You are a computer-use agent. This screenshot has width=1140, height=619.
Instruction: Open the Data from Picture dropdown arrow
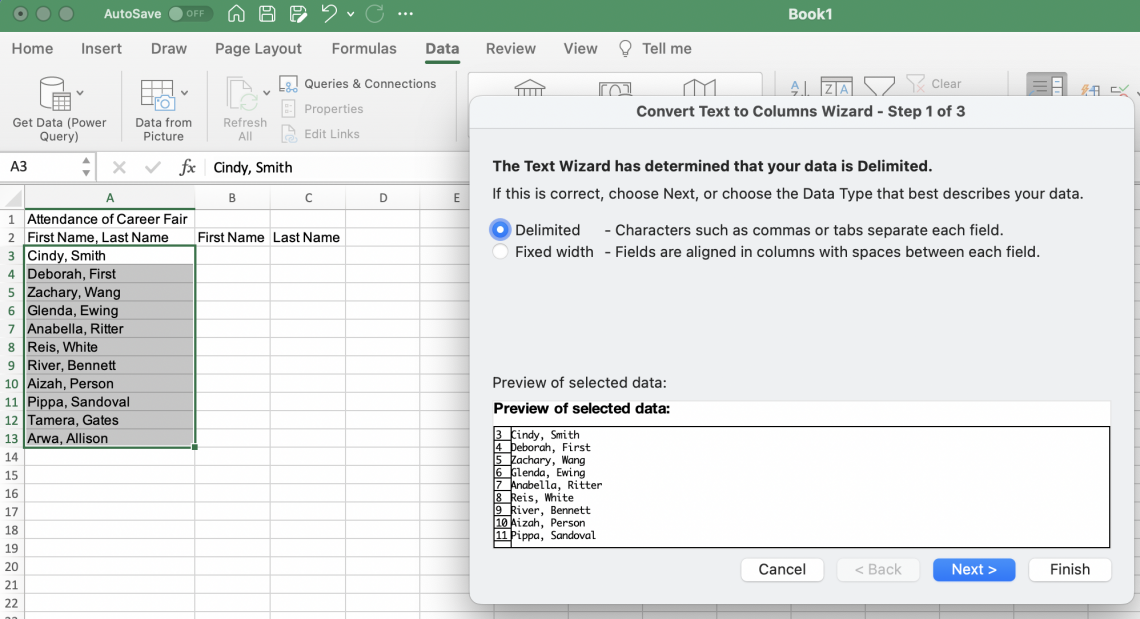point(185,94)
